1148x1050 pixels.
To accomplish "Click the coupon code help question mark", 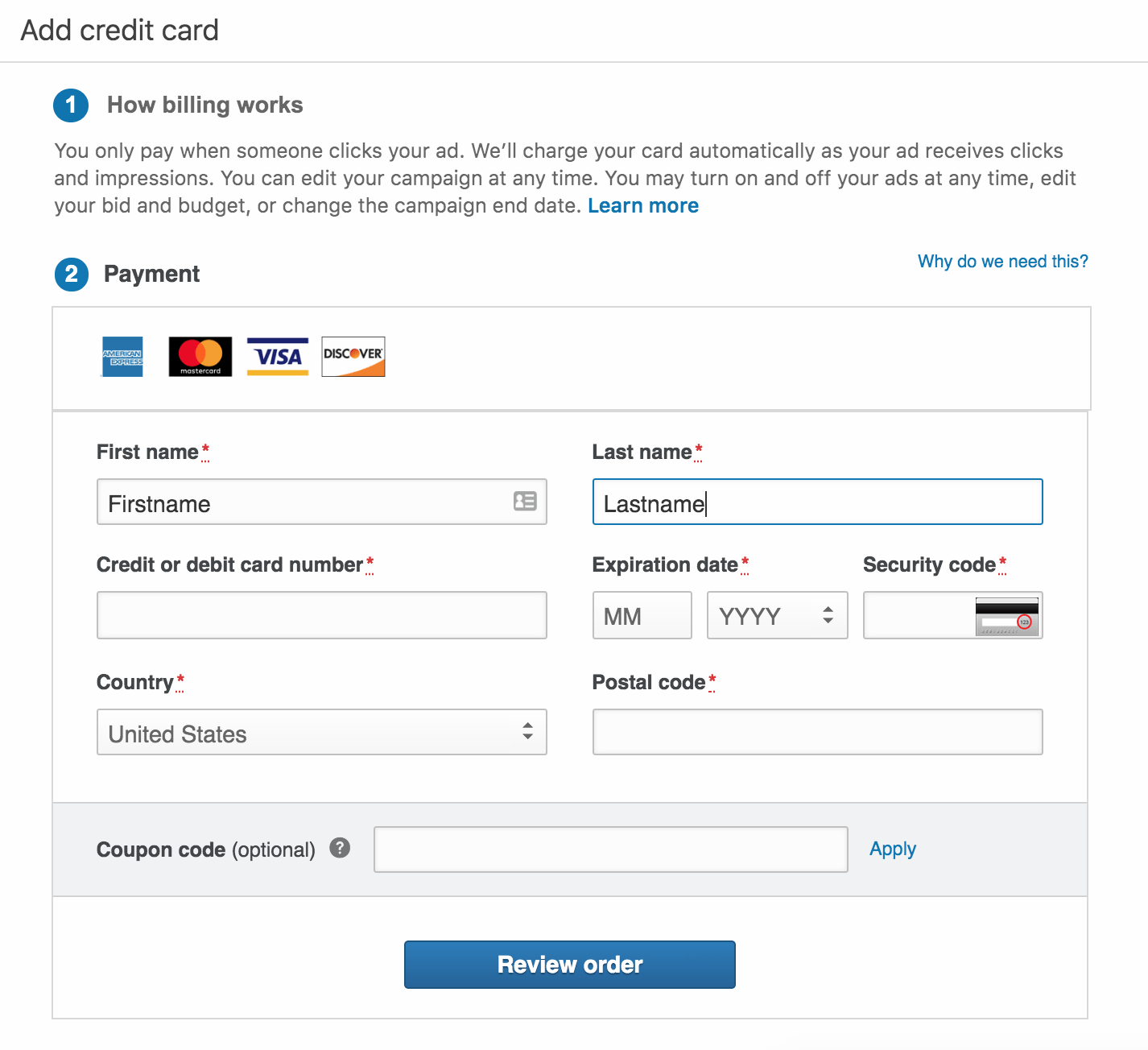I will click(340, 848).
